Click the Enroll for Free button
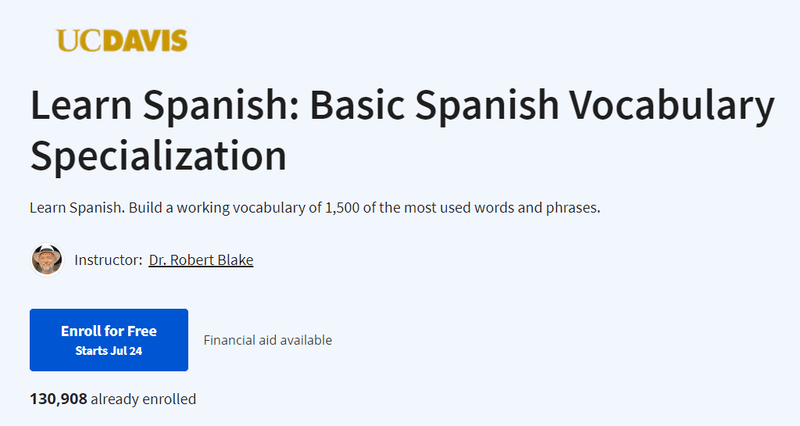Image resolution: width=800 pixels, height=426 pixels. 109,340
